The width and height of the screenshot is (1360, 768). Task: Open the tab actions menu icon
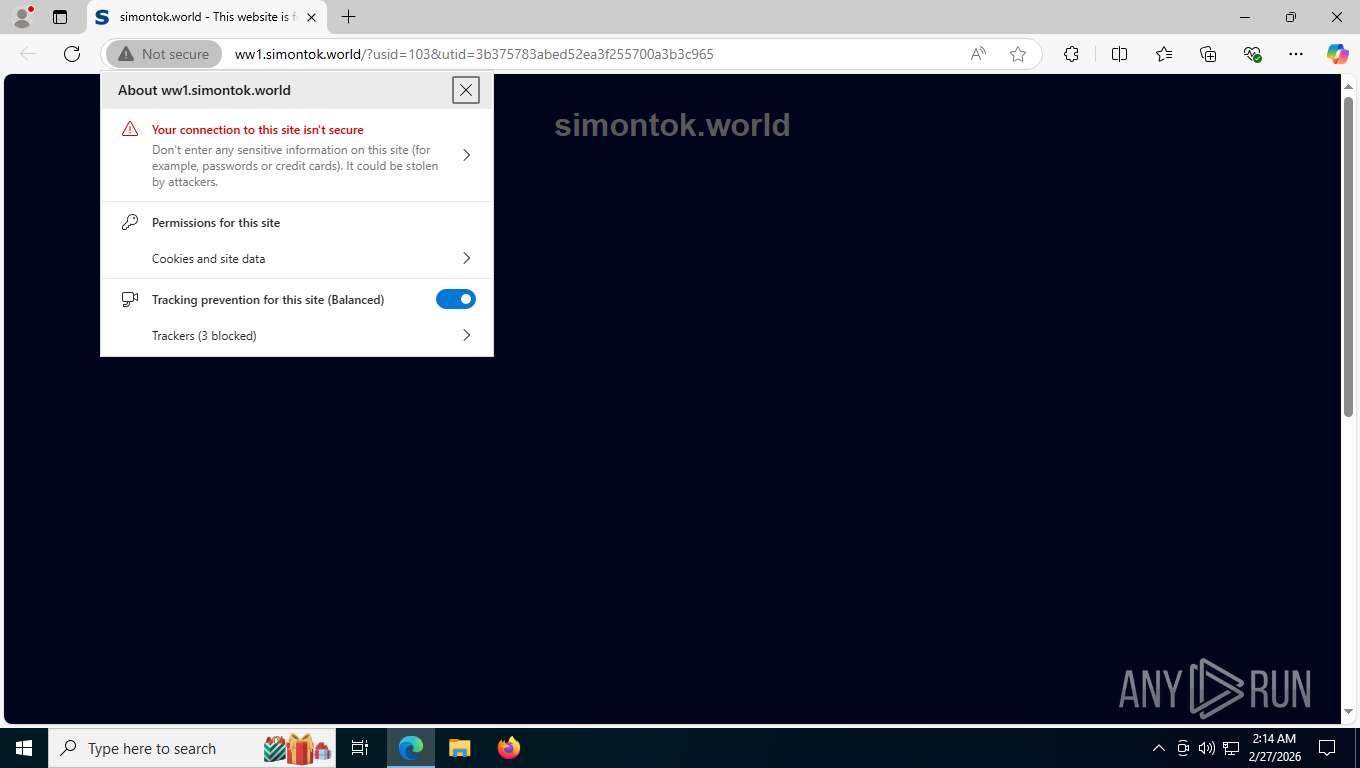60,17
